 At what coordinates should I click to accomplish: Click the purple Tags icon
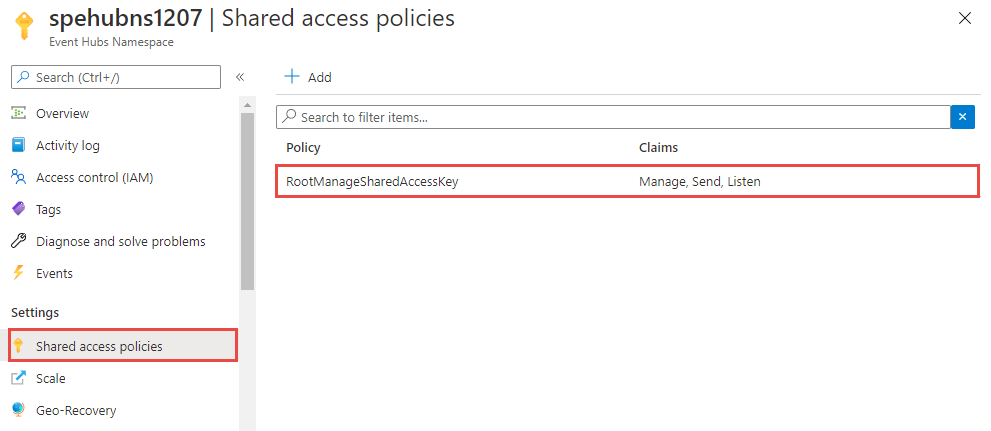tap(18, 209)
